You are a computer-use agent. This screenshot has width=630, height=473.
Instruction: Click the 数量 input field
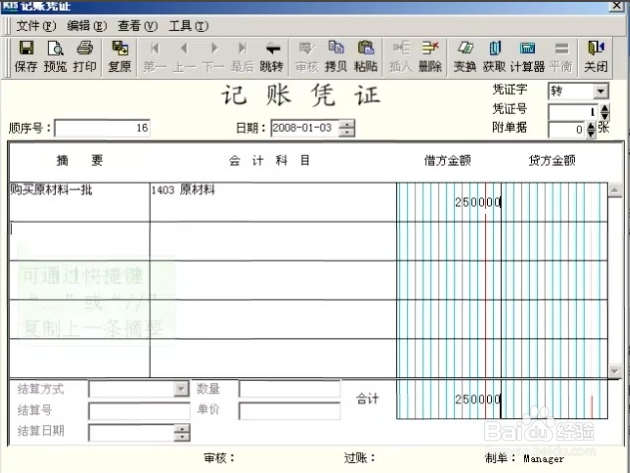tap(289, 389)
